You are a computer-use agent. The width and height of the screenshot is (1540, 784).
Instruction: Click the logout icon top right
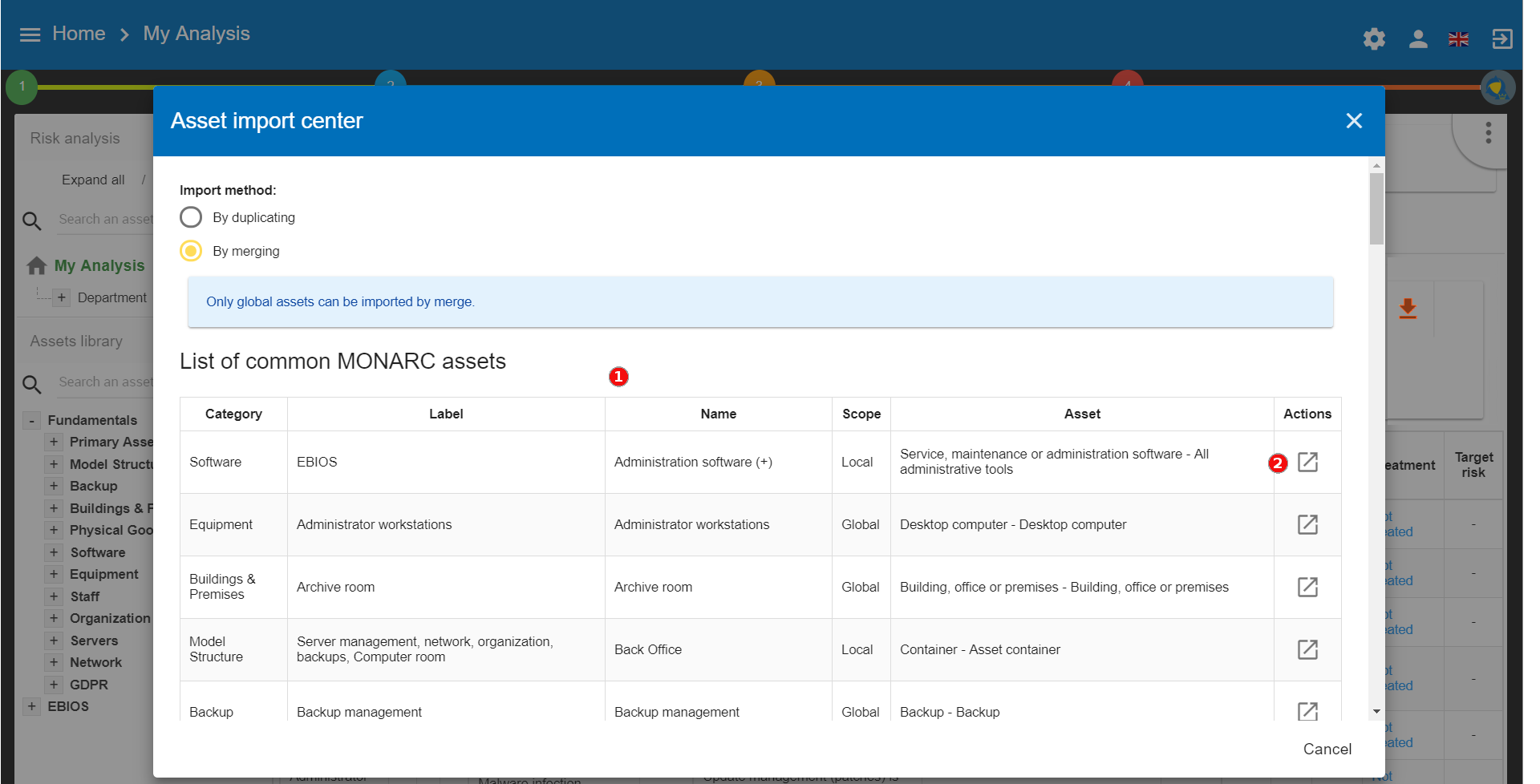coord(1502,38)
